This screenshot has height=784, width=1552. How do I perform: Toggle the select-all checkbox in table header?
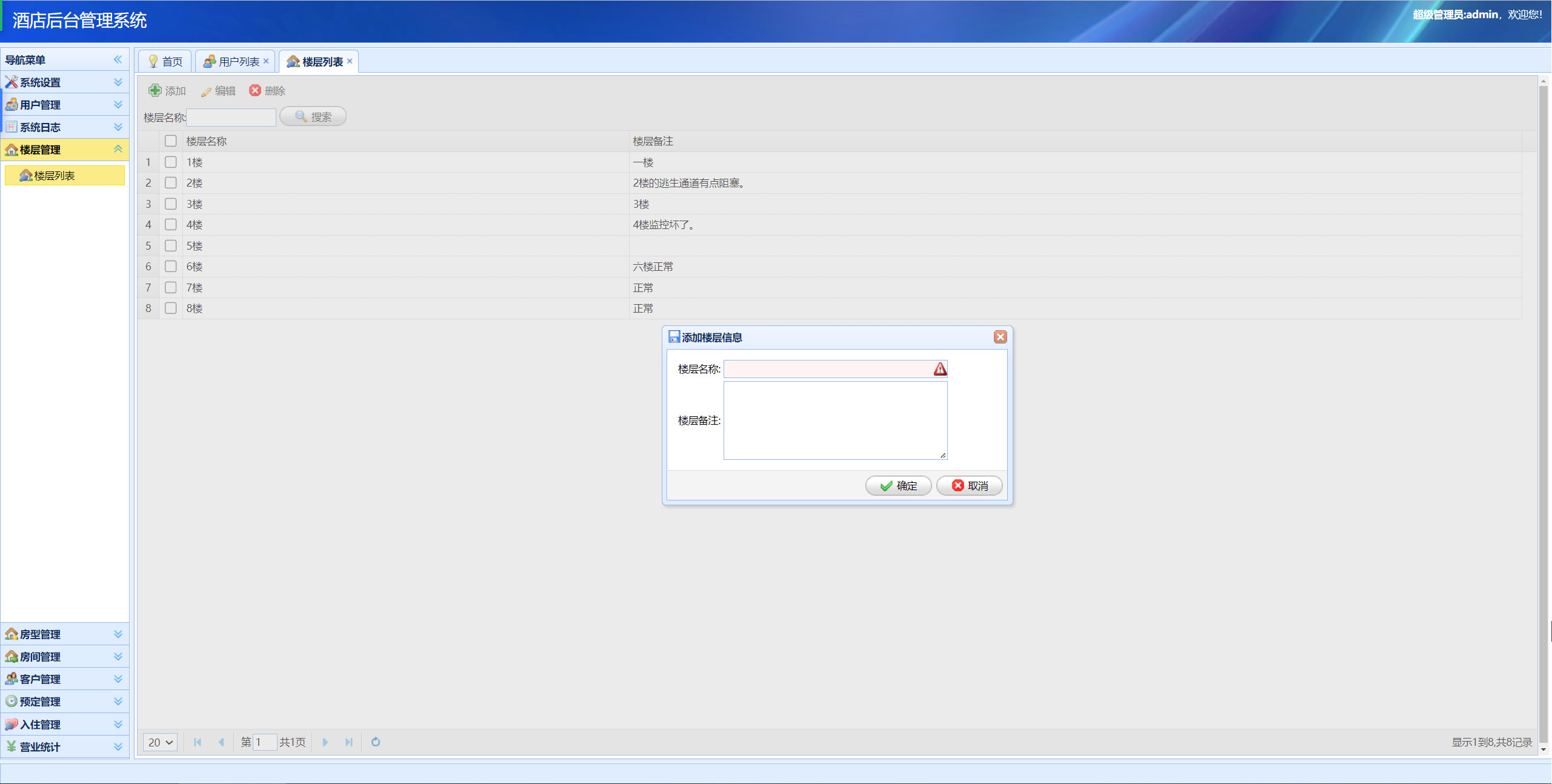(x=170, y=141)
